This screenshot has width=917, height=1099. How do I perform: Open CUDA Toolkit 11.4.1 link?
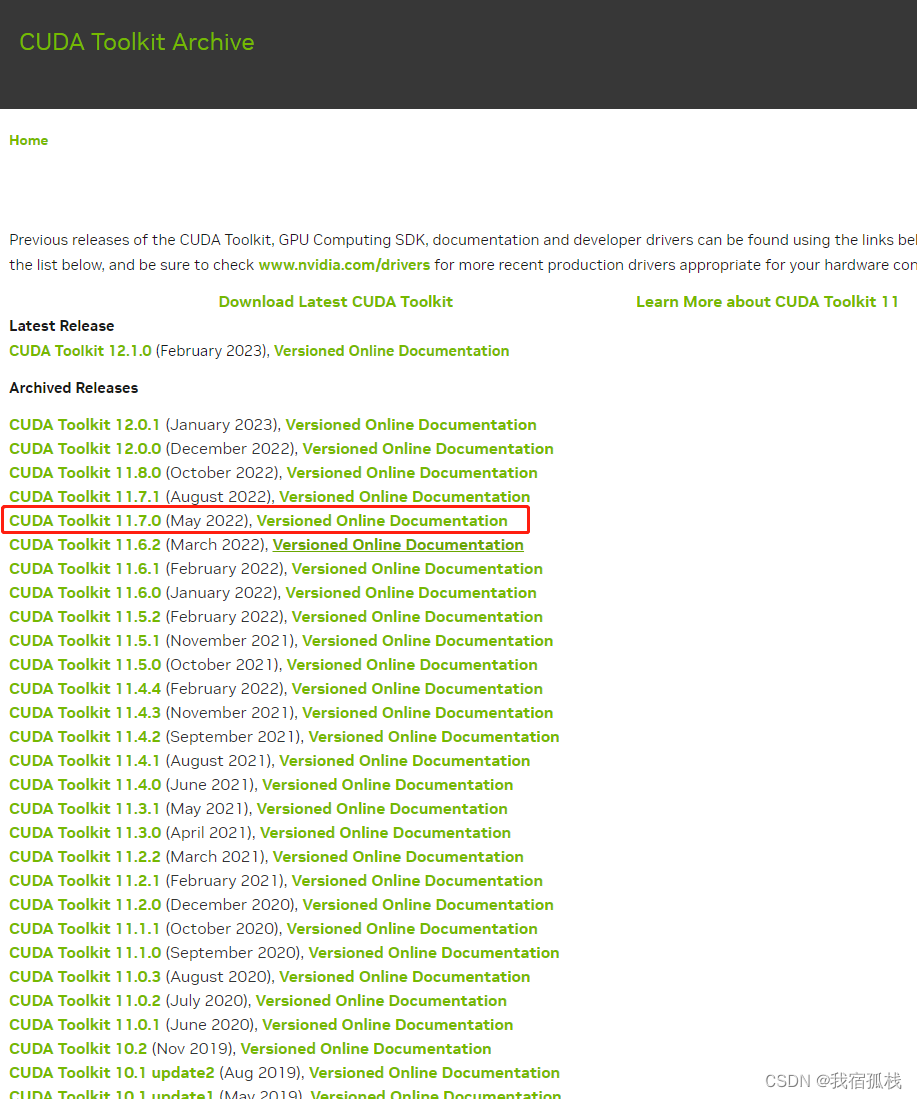[x=85, y=760]
